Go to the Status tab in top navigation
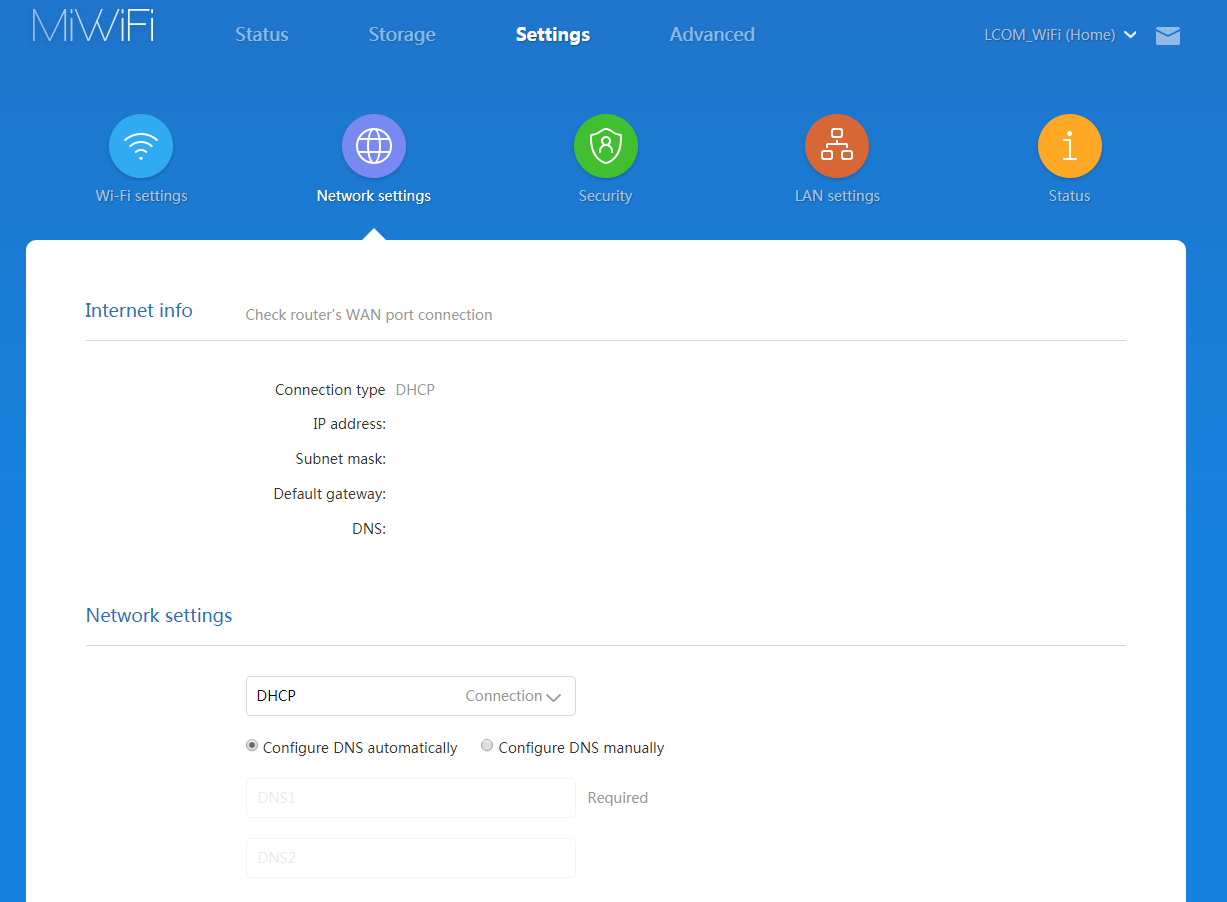 tap(262, 35)
